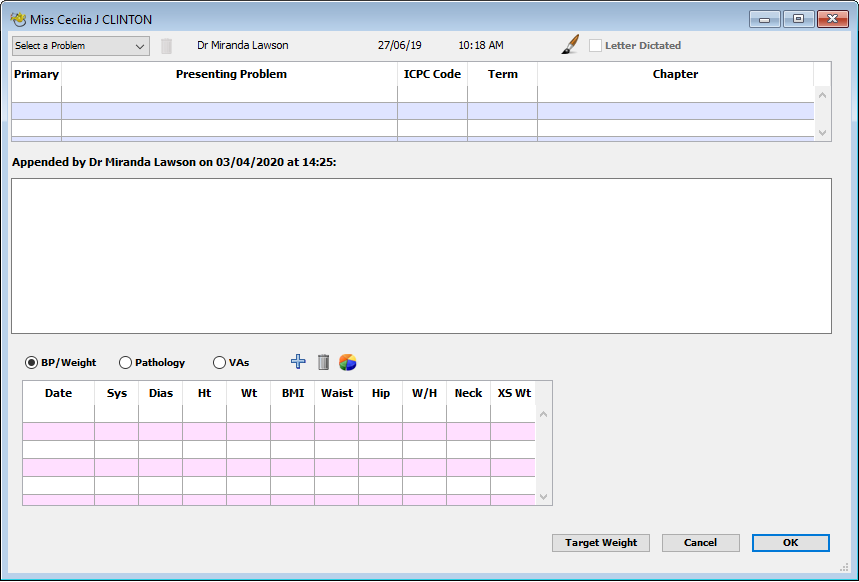Click the note icon beside the problem dropdown

coord(165,44)
